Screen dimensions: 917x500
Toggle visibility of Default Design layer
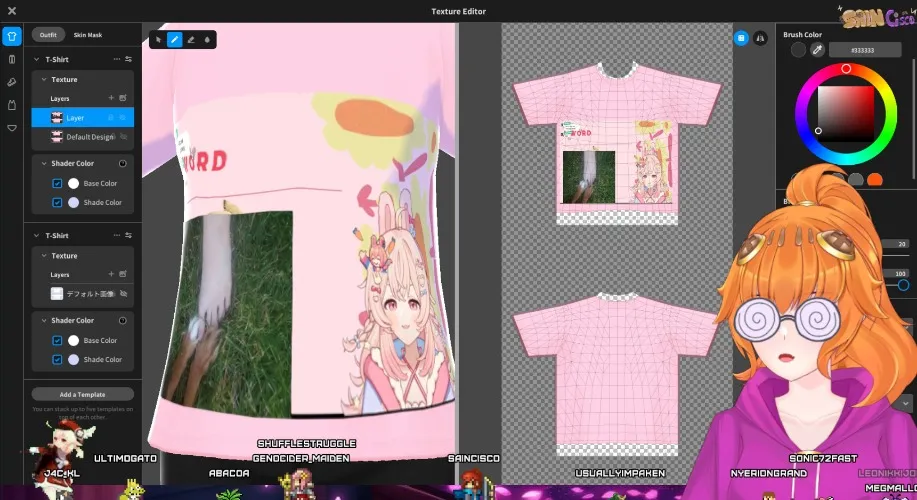coord(123,137)
